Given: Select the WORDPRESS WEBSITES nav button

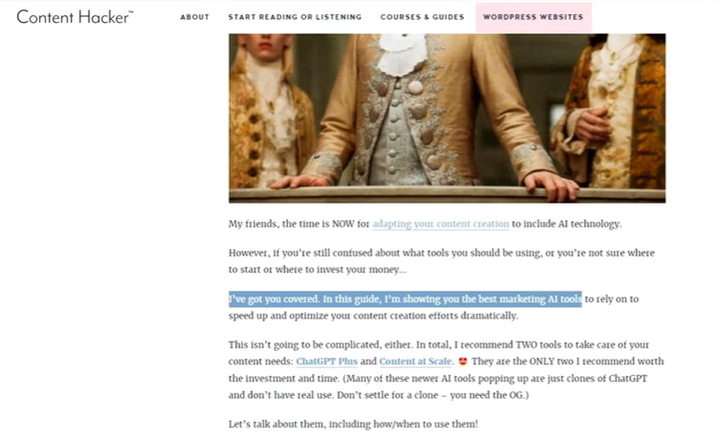Looking at the screenshot, I should point(533,17).
